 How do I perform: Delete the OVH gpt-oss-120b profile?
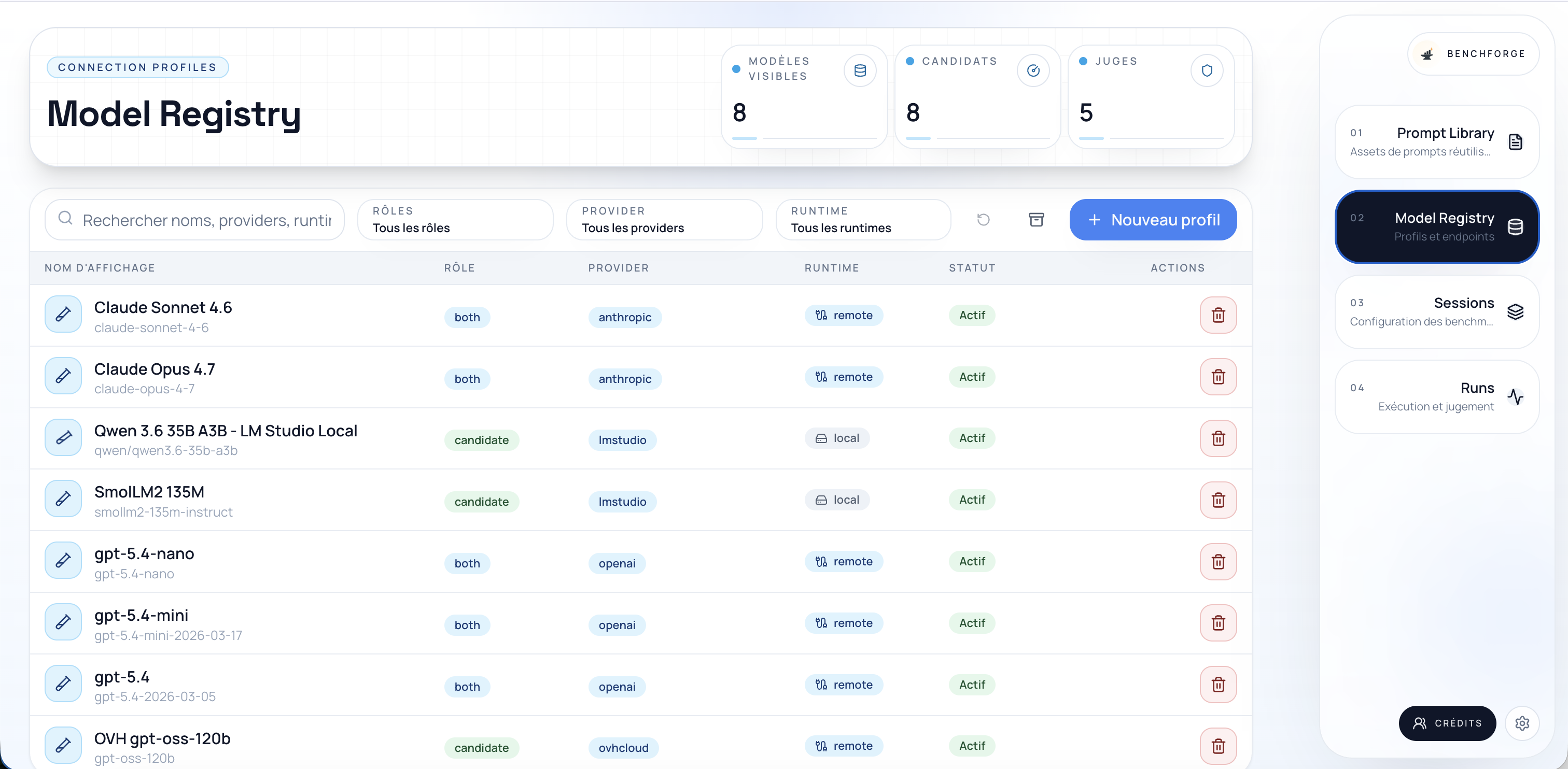[x=1218, y=746]
